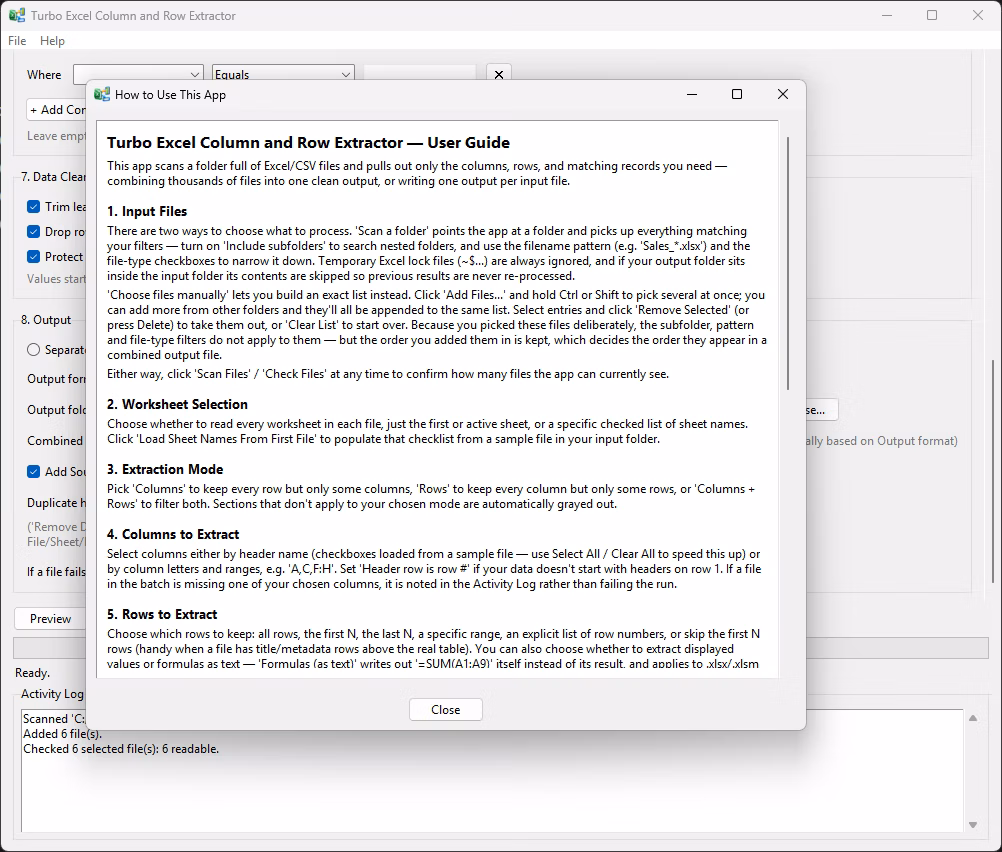Screen dimensions: 1002x852
Task: Click the 'Activity Log' label
Action: (52, 694)
